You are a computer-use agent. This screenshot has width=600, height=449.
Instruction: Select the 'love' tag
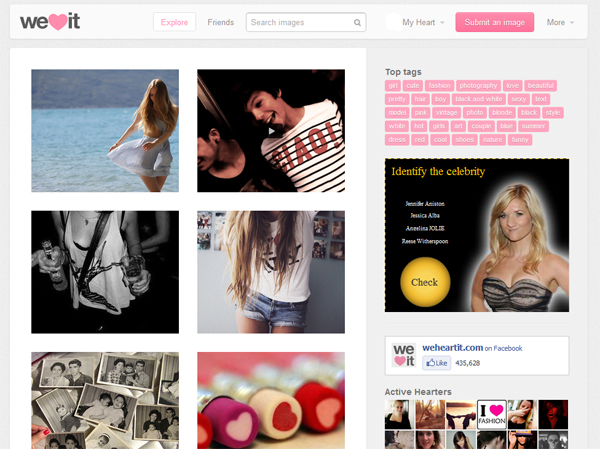512,85
